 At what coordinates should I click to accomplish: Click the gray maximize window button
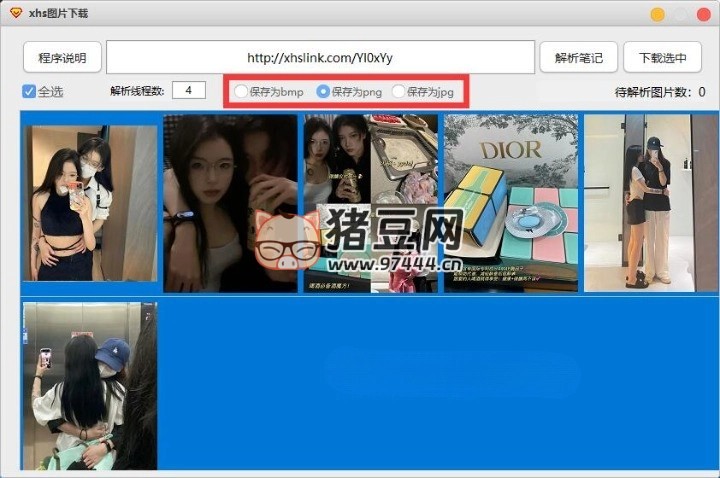point(680,14)
